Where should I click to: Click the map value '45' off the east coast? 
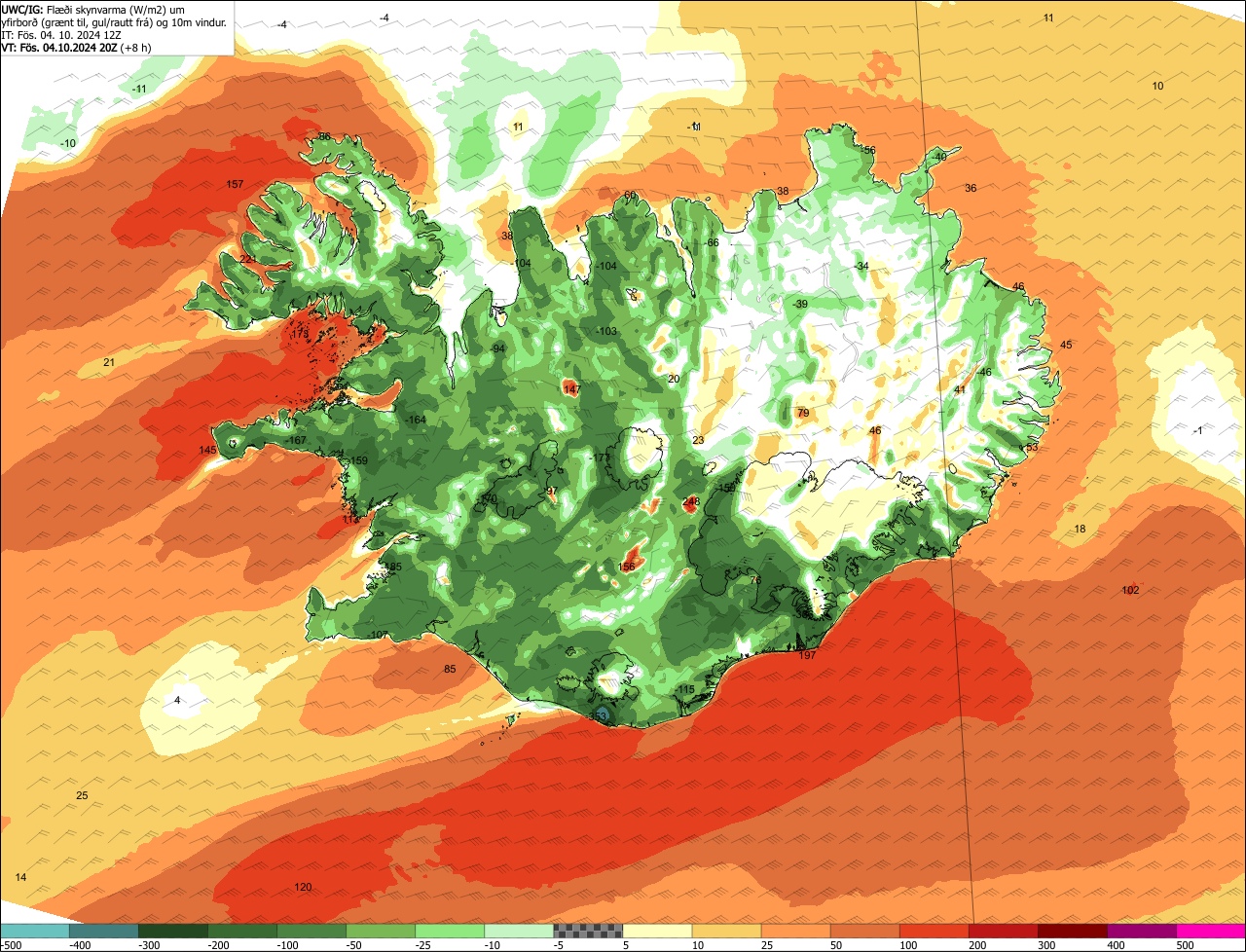(1066, 346)
